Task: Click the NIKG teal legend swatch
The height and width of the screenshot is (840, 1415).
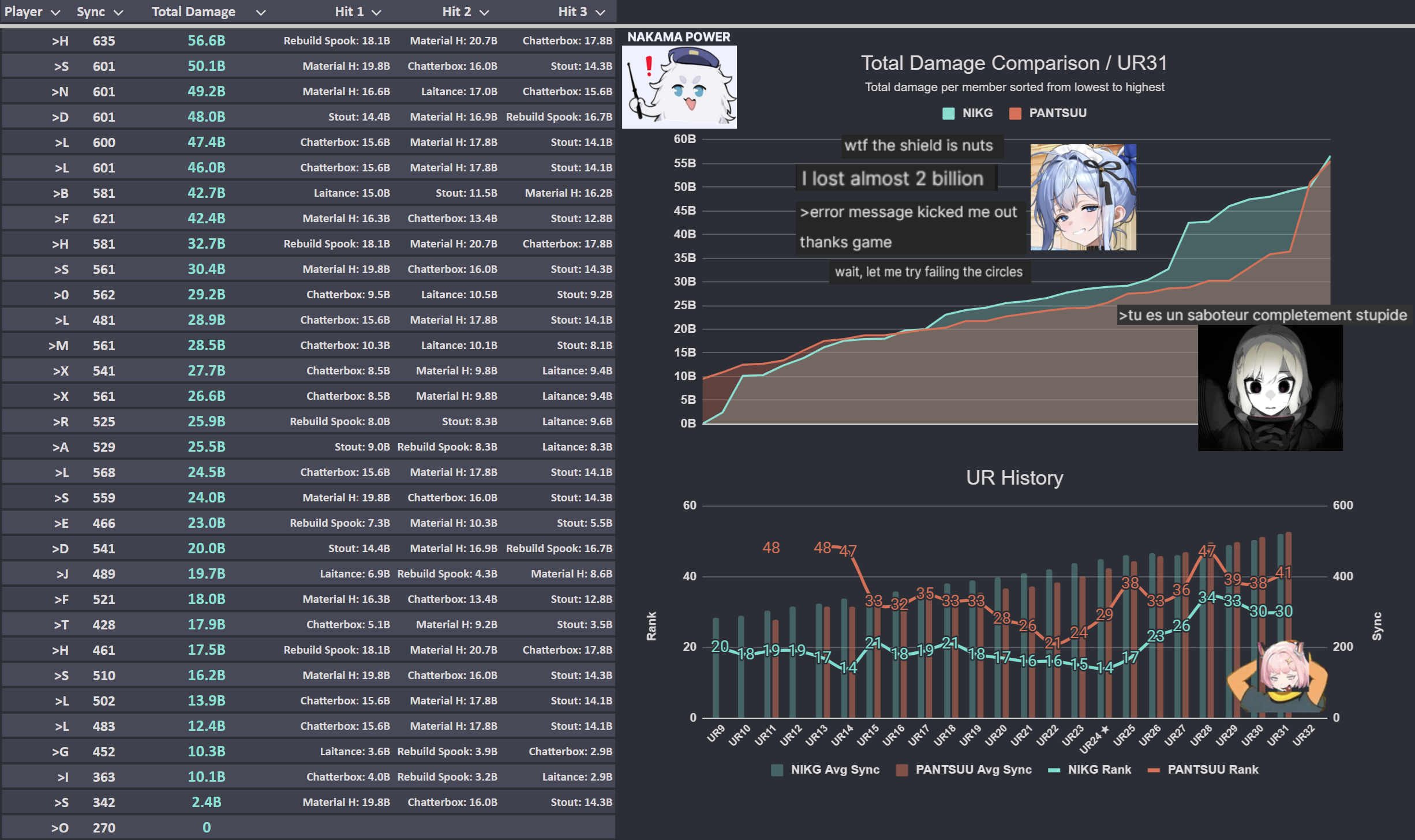Action: pos(948,113)
